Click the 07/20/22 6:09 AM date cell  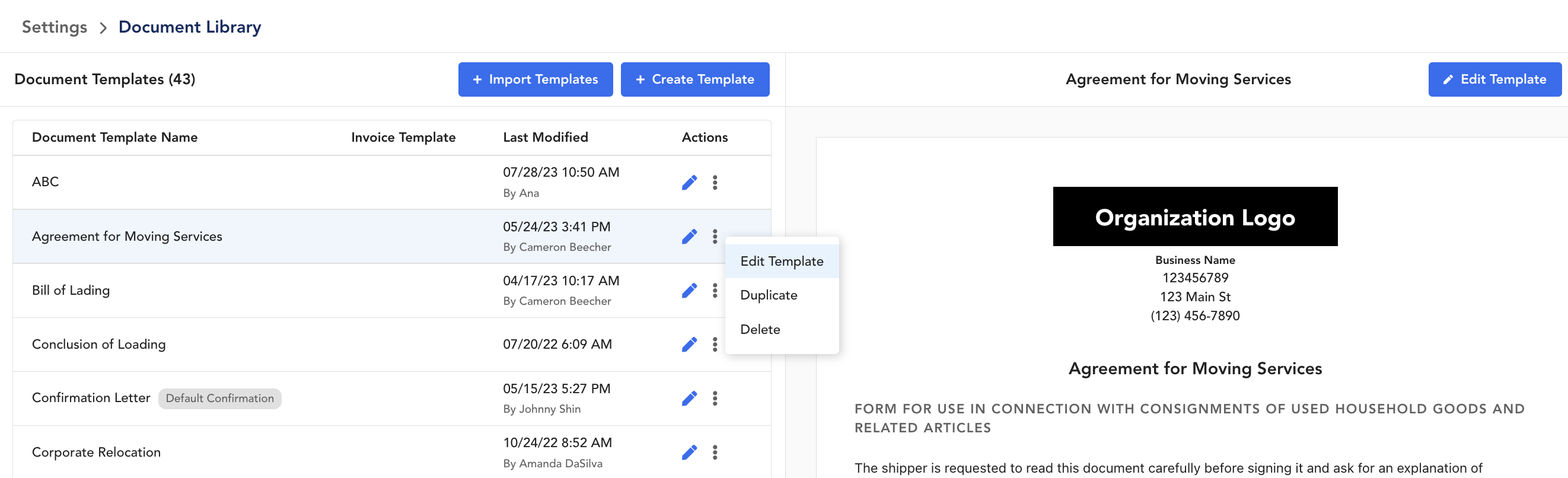(557, 345)
